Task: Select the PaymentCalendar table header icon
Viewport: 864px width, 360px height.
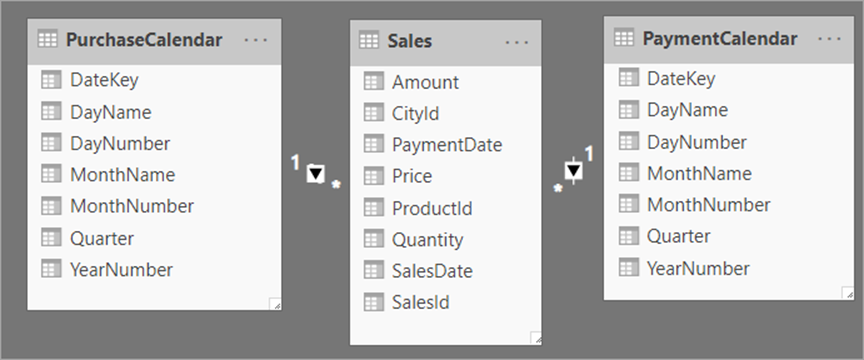Action: tap(624, 38)
